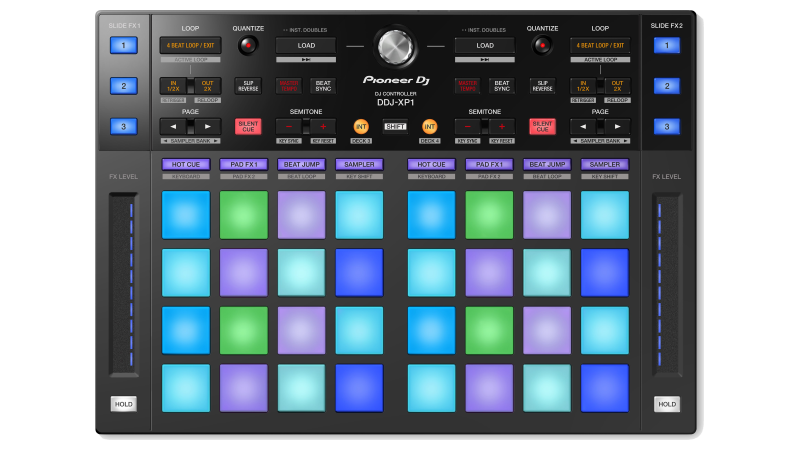Toggle left deck SILENT CUE
Viewport: 800px width, 450px height.
247,126
